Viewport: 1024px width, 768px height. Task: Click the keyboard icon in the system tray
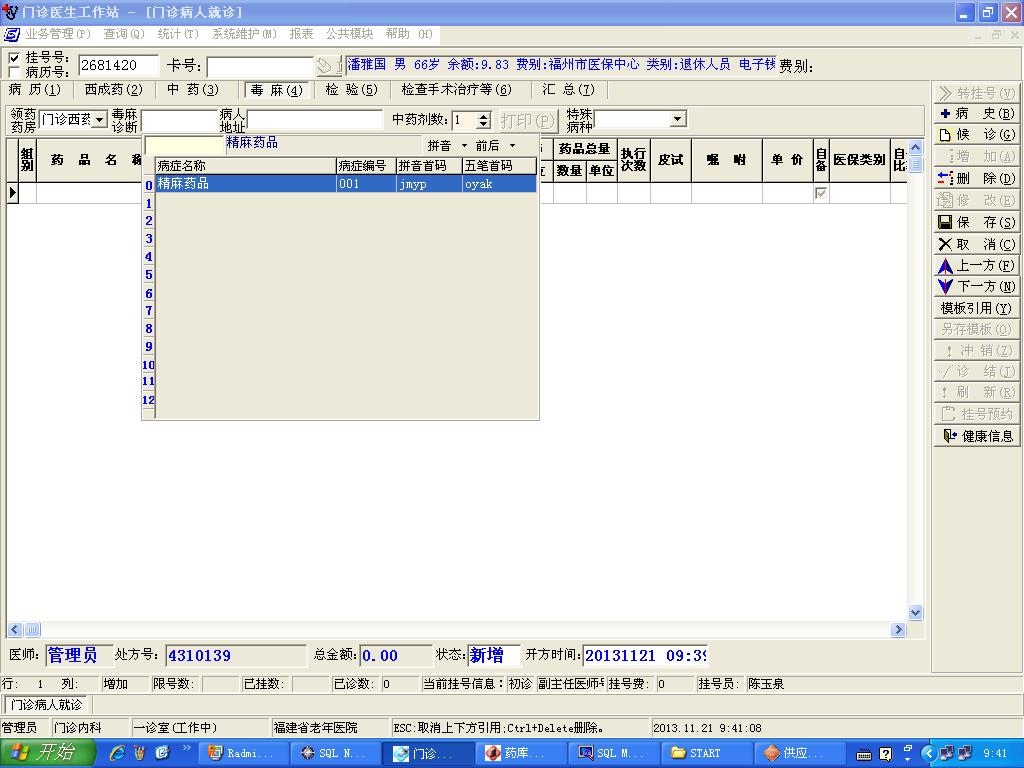click(863, 754)
